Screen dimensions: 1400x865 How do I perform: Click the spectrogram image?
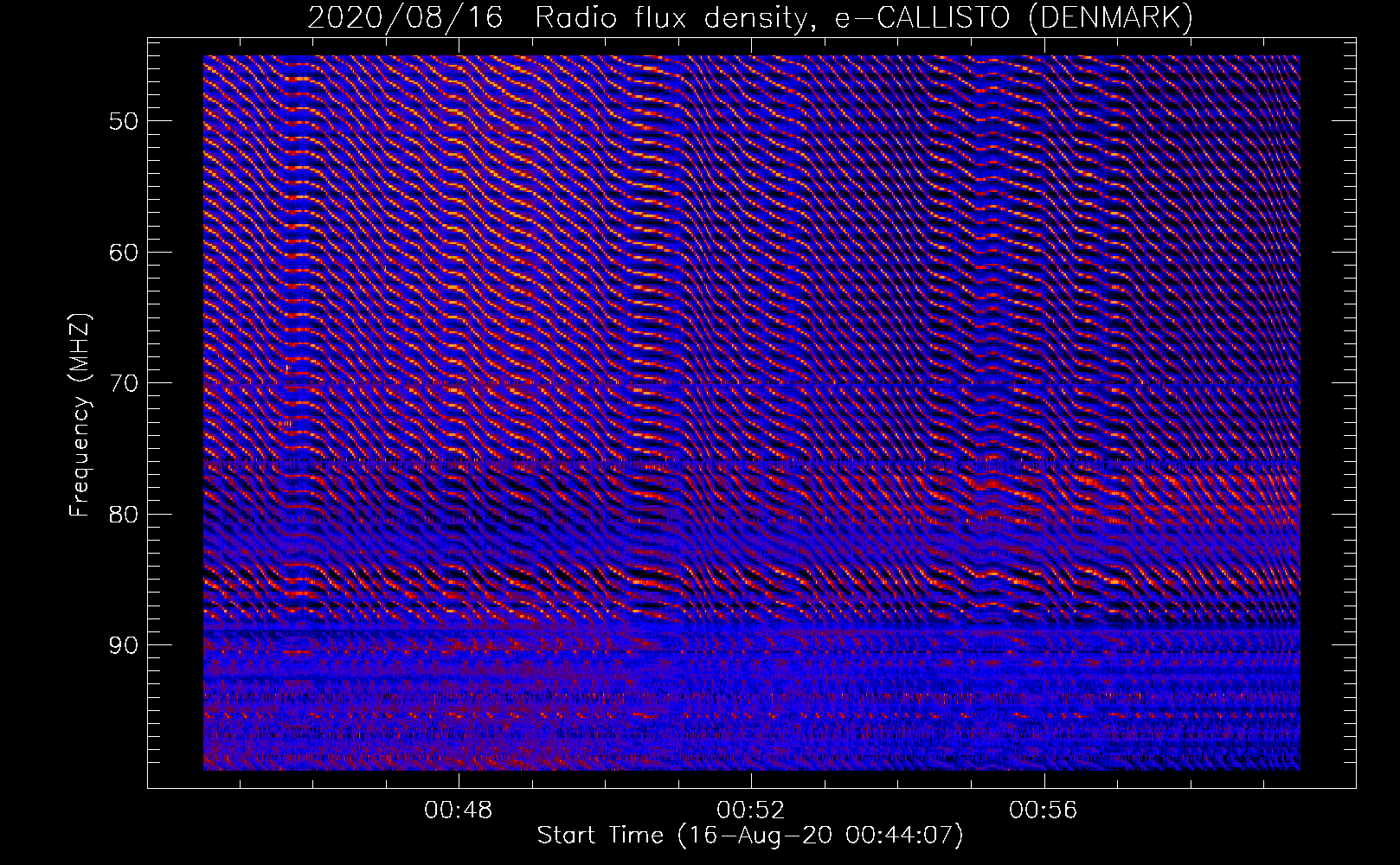coord(752,413)
